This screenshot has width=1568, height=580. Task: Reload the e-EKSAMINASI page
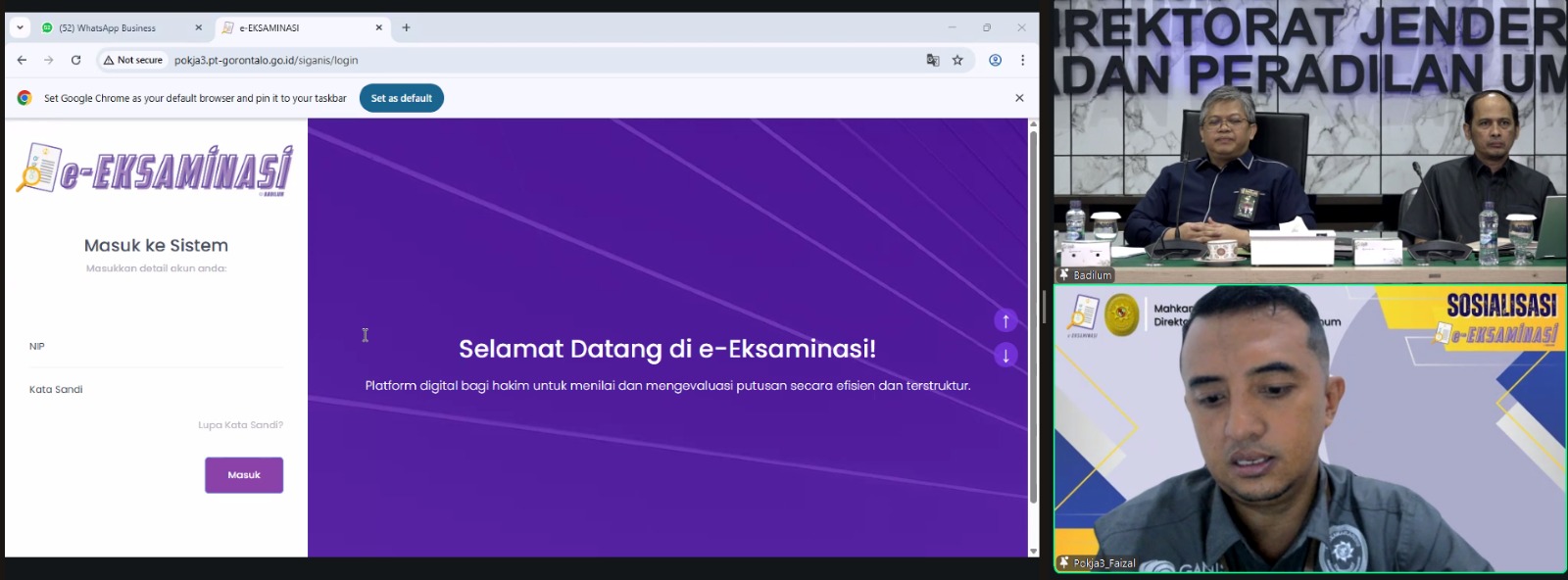(75, 60)
